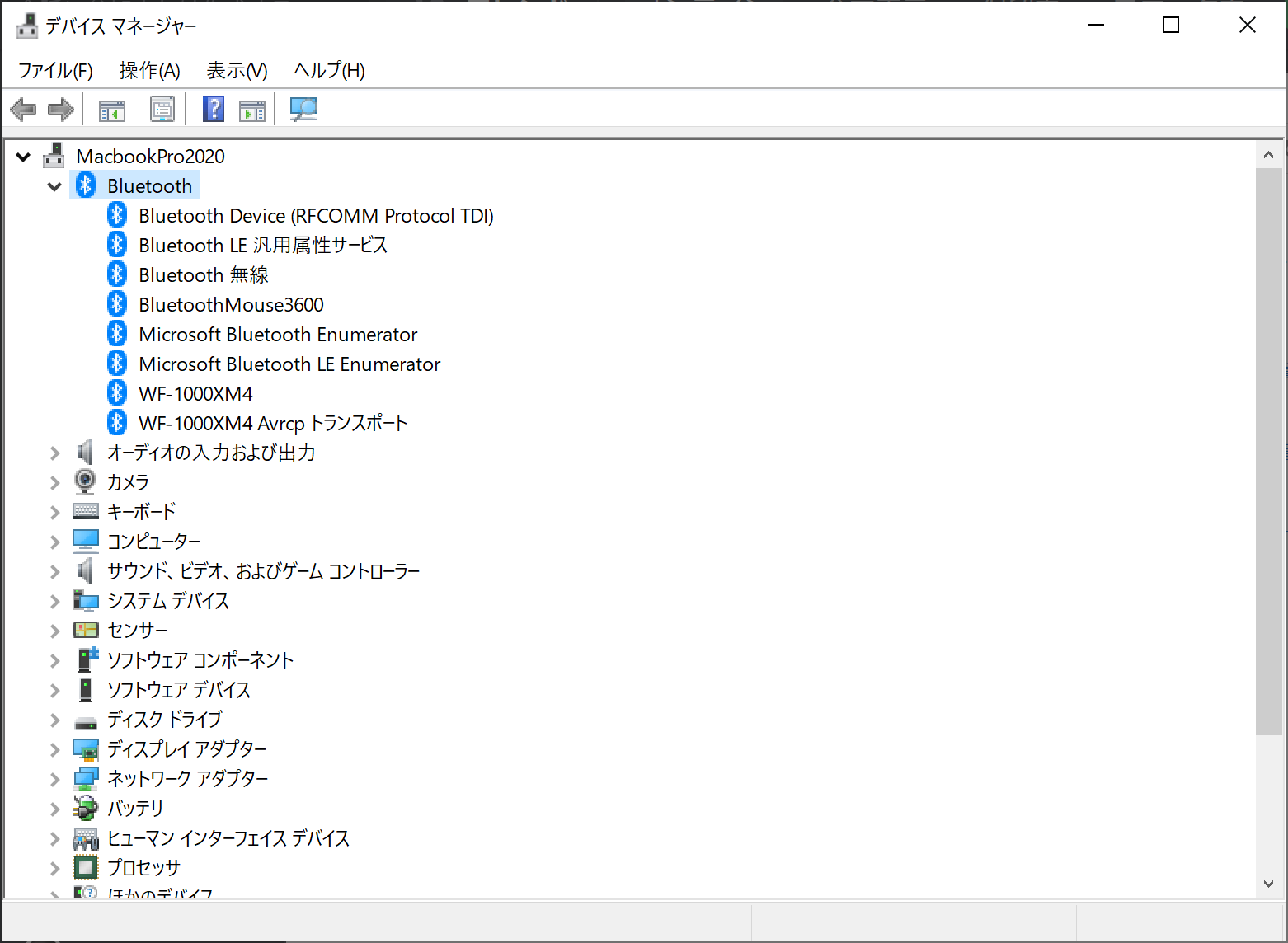Open the ファイル(F) menu
The height and width of the screenshot is (943, 1288).
(55, 71)
